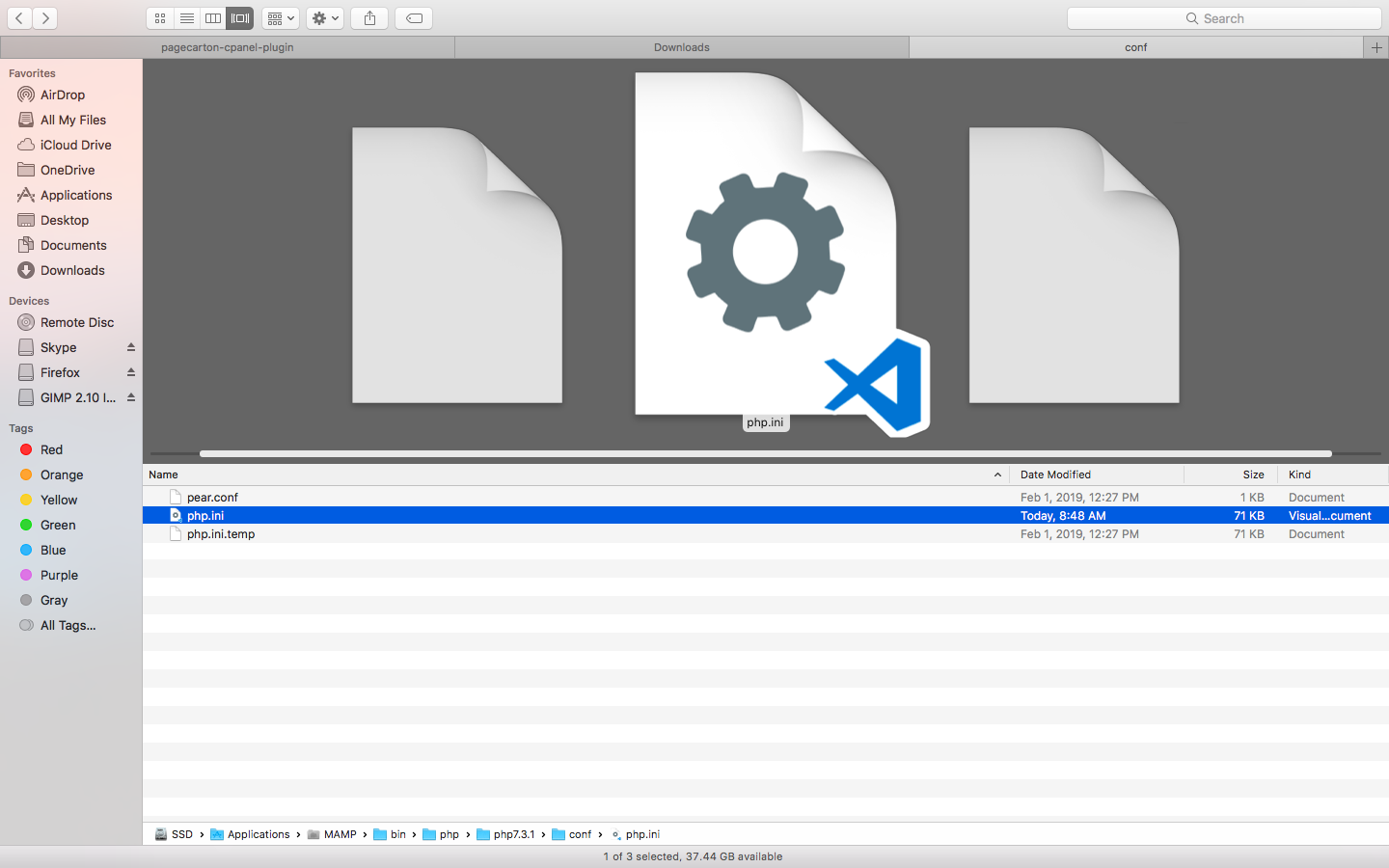Click php folder in the path bar
Image resolution: width=1389 pixels, height=868 pixels.
click(441, 834)
